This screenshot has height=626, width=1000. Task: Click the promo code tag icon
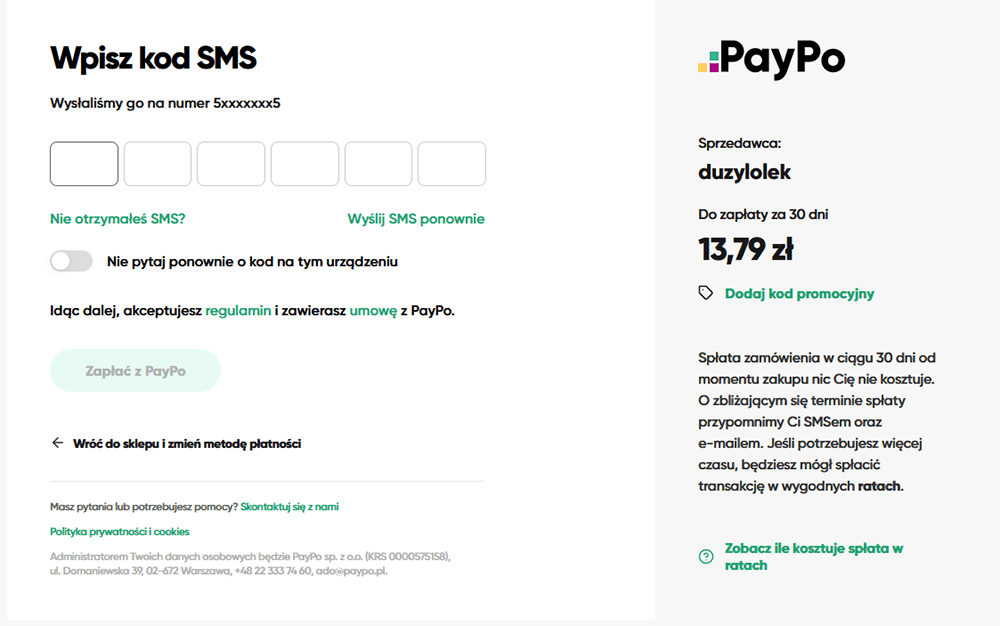tap(705, 293)
